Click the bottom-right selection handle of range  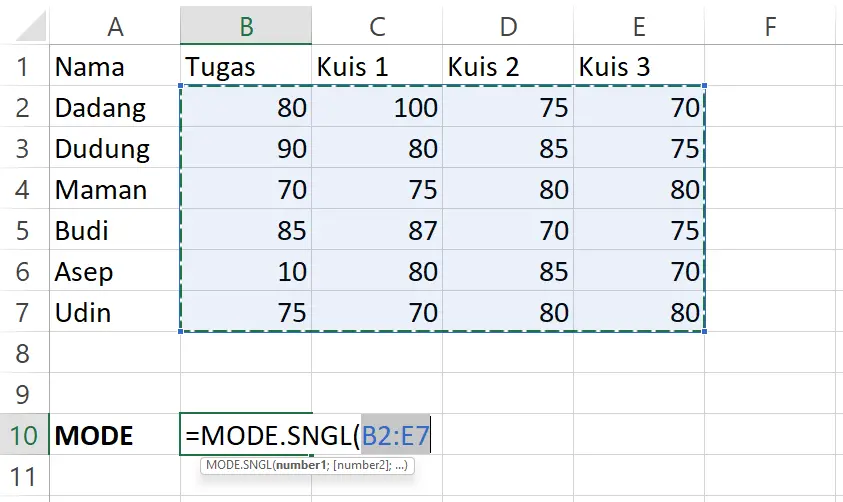coord(704,331)
